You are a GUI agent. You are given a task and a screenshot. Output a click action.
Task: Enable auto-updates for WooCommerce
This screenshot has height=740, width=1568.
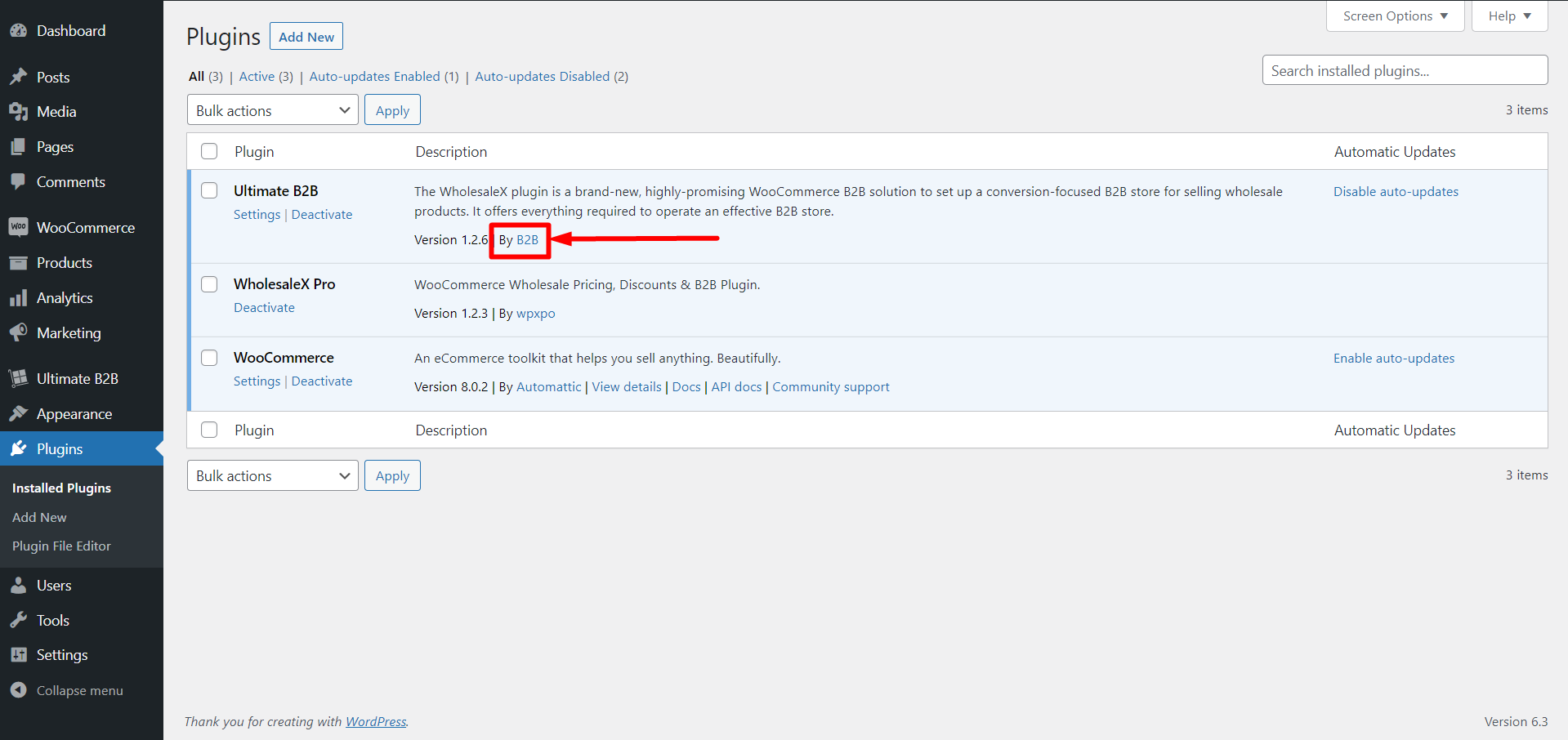point(1394,358)
